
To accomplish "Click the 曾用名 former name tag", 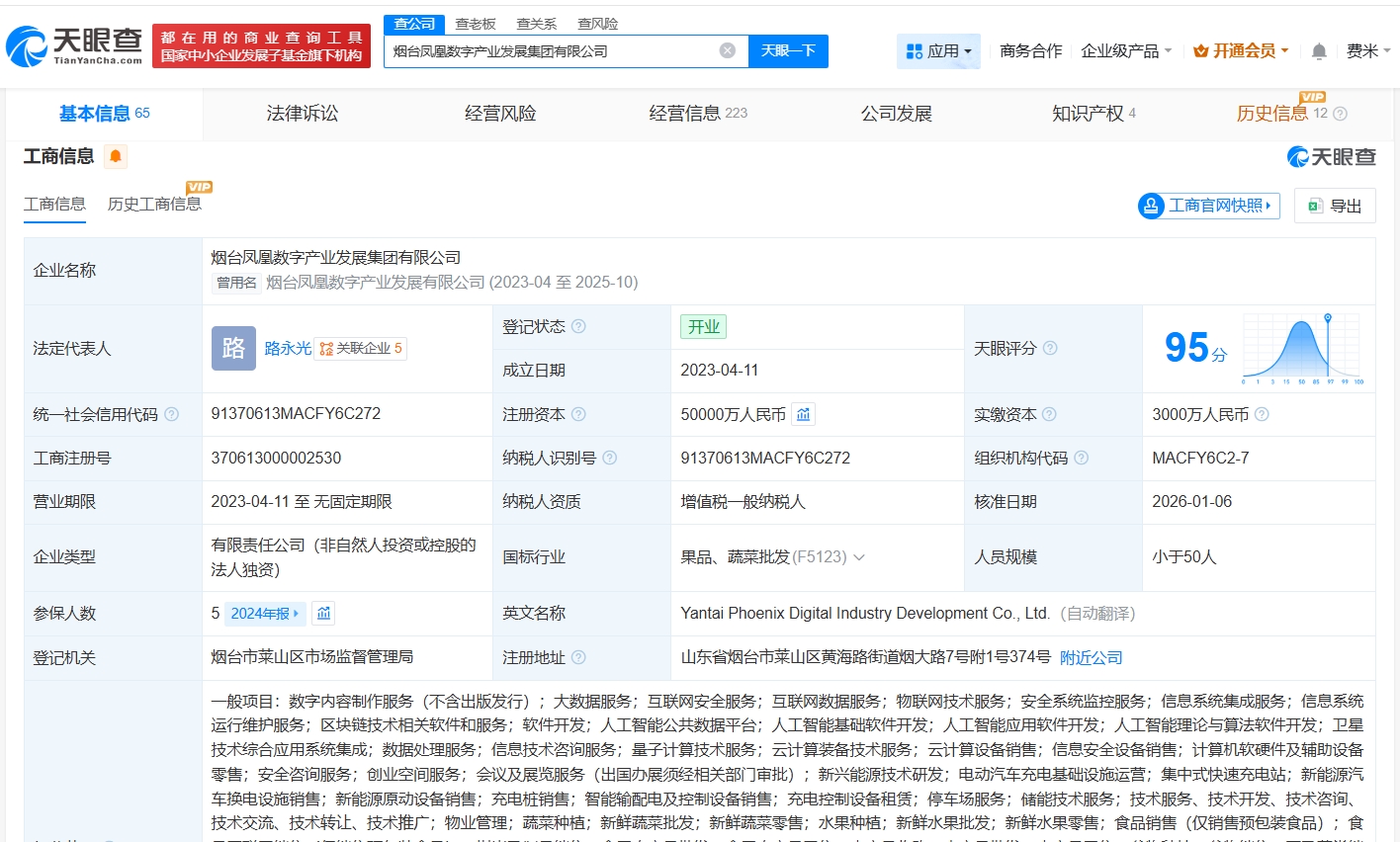I will coord(236,283).
